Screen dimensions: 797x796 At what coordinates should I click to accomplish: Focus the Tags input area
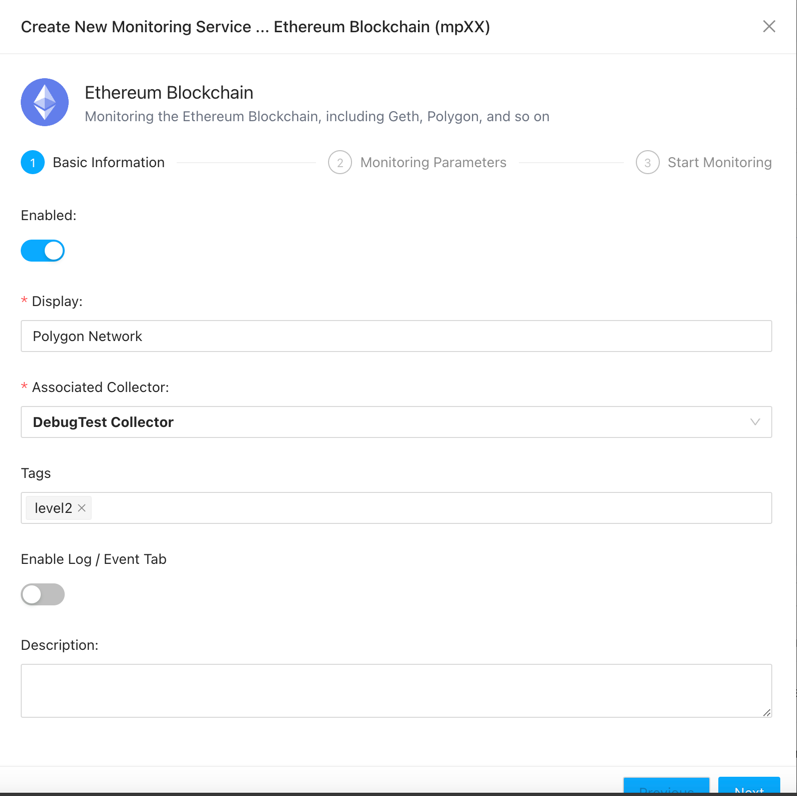[430, 508]
